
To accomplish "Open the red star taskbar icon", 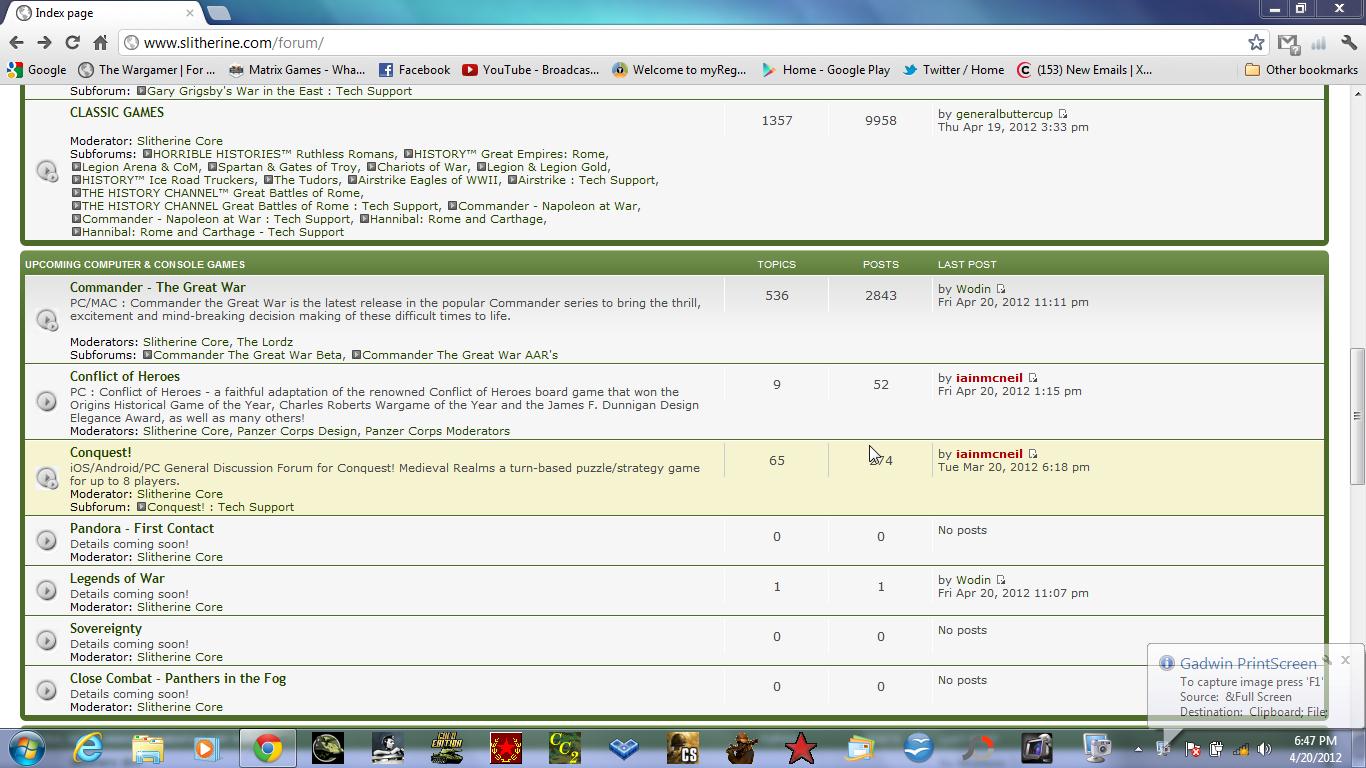I will (800, 748).
